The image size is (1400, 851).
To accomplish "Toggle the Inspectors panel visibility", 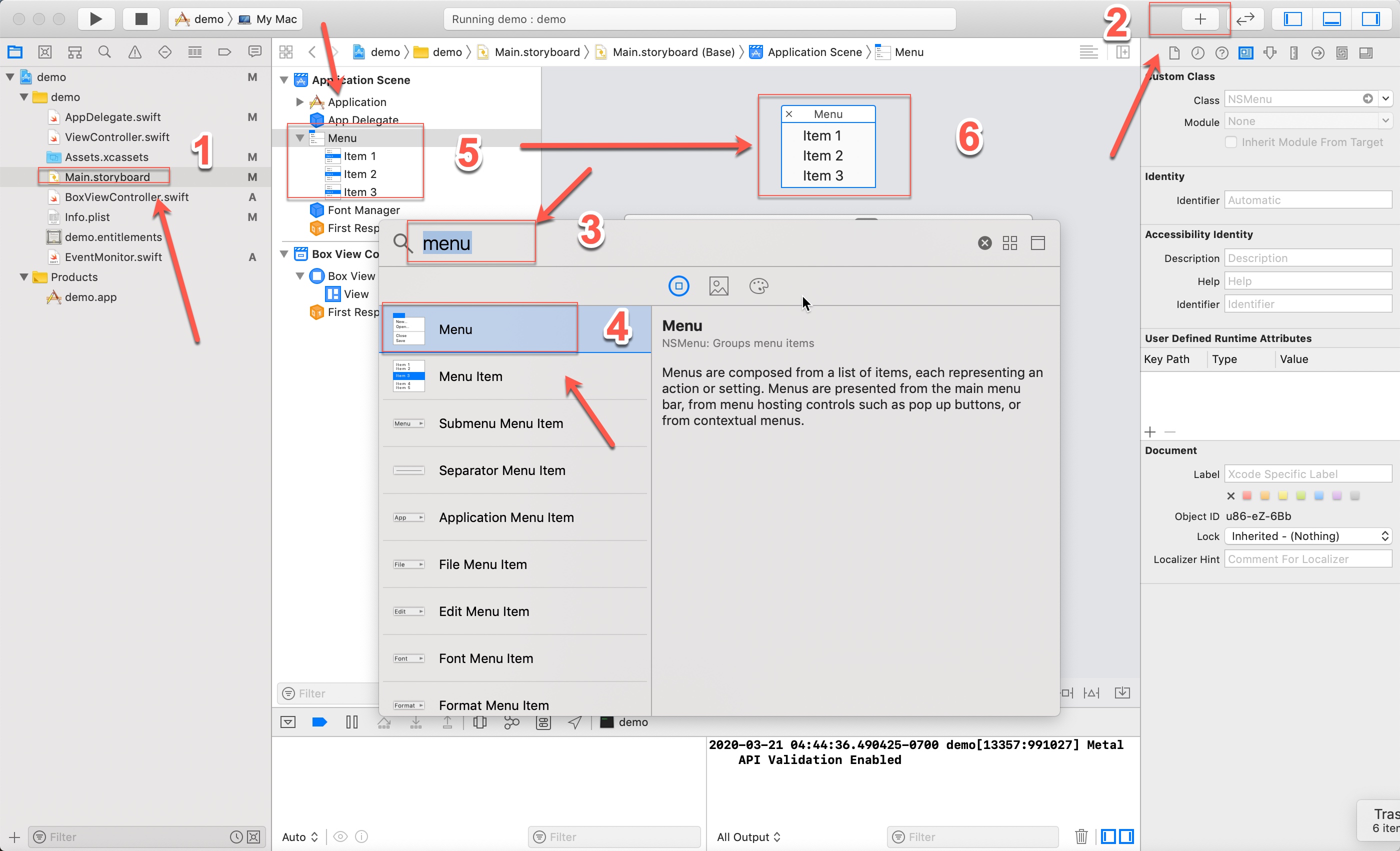I will (1371, 18).
